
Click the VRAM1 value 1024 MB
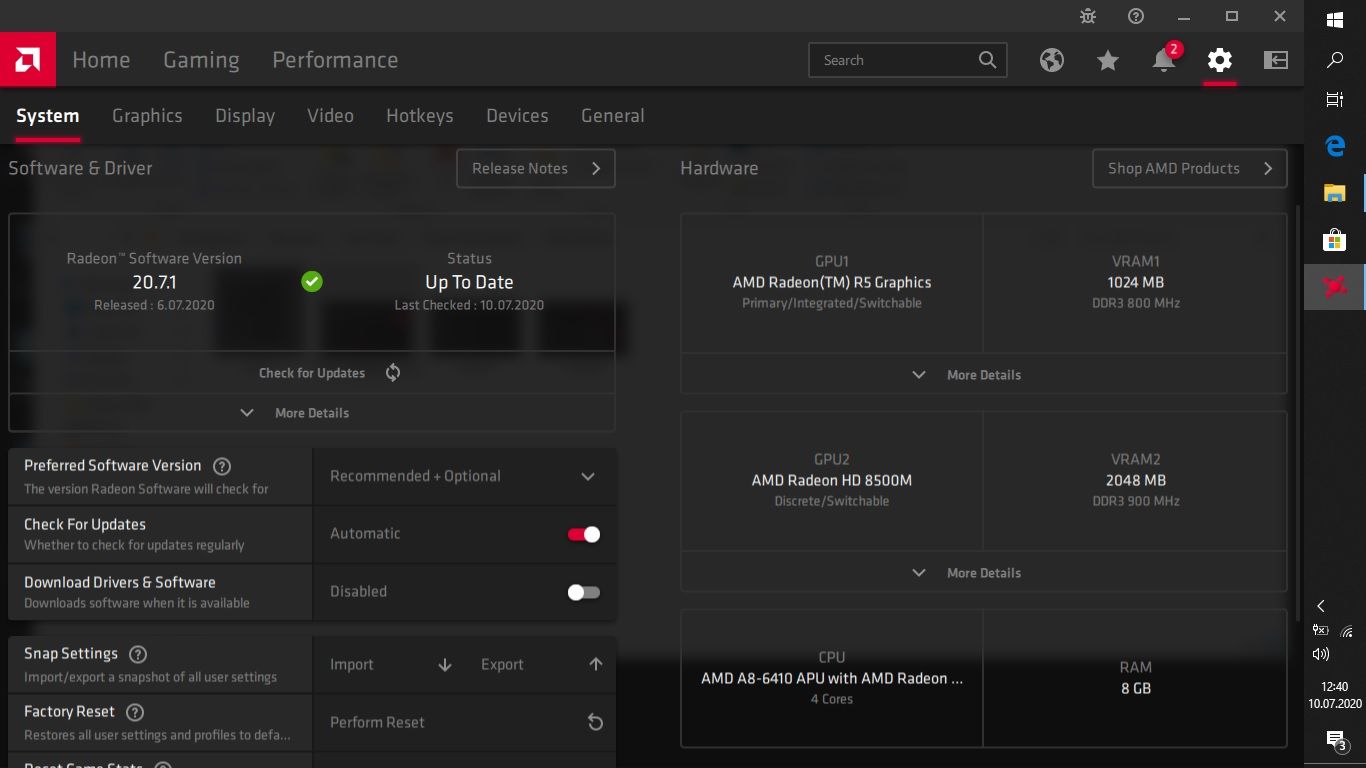[1136, 282]
